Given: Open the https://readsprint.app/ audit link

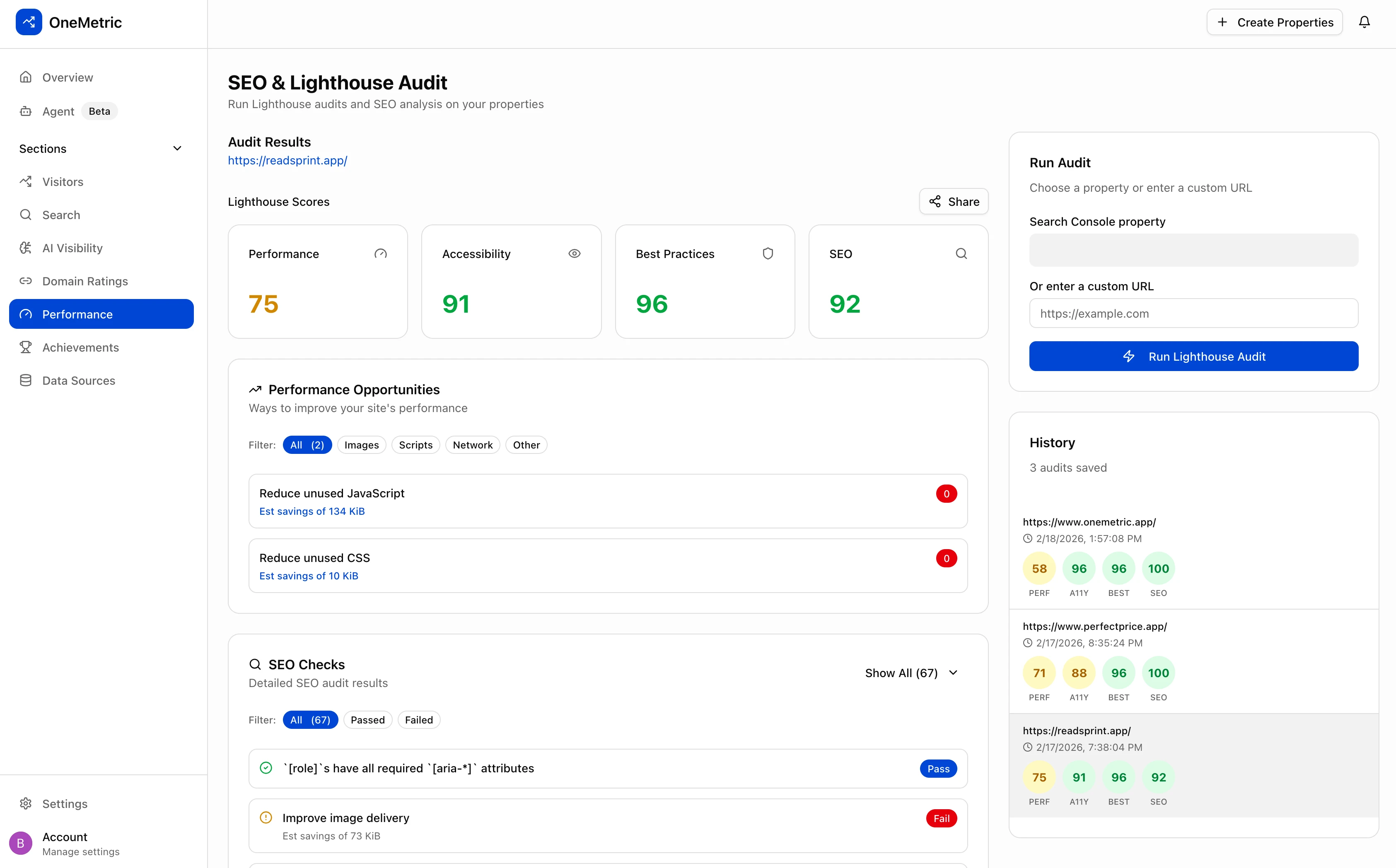Looking at the screenshot, I should [288, 161].
